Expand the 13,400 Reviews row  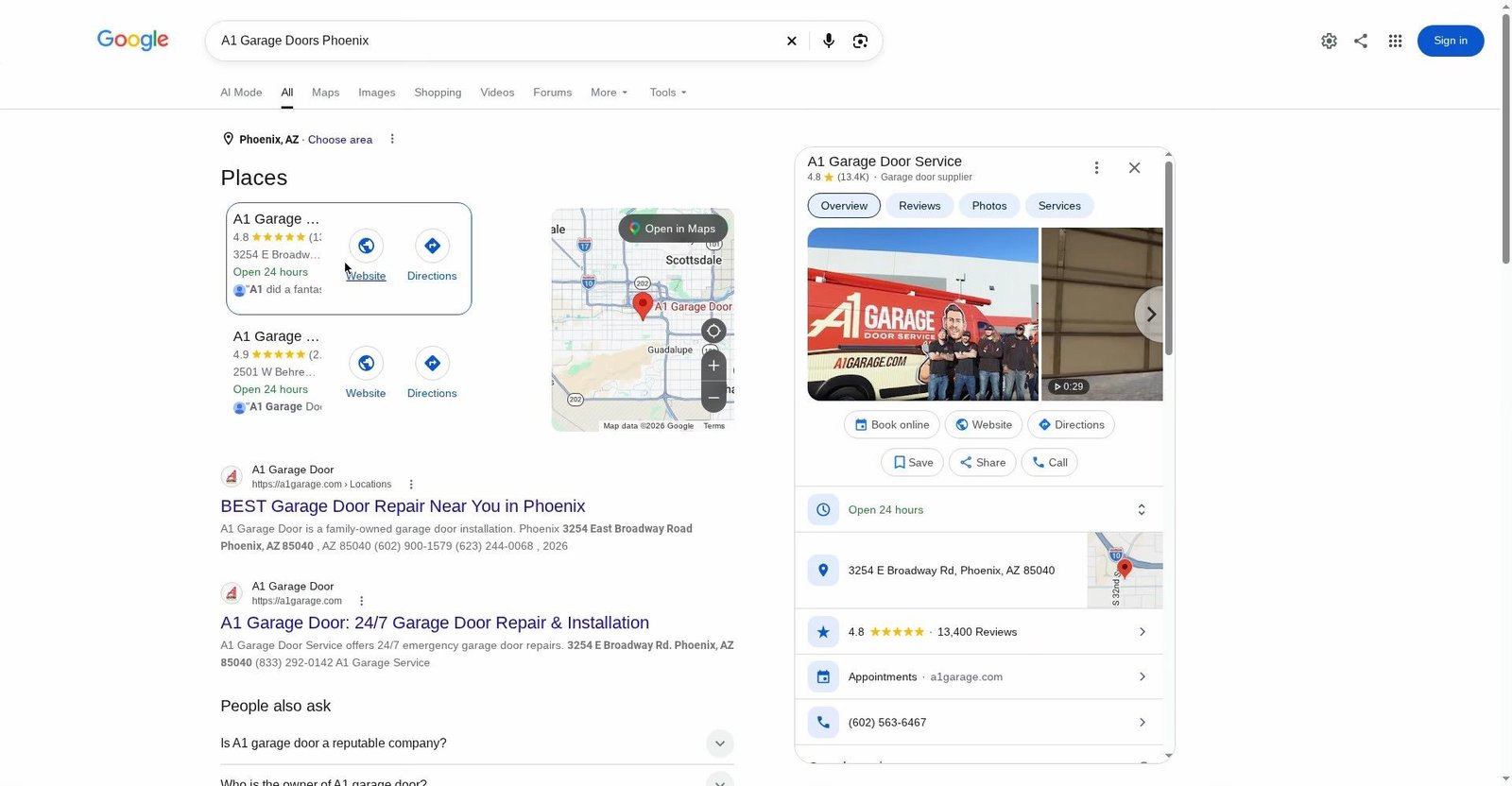pyautogui.click(x=979, y=632)
